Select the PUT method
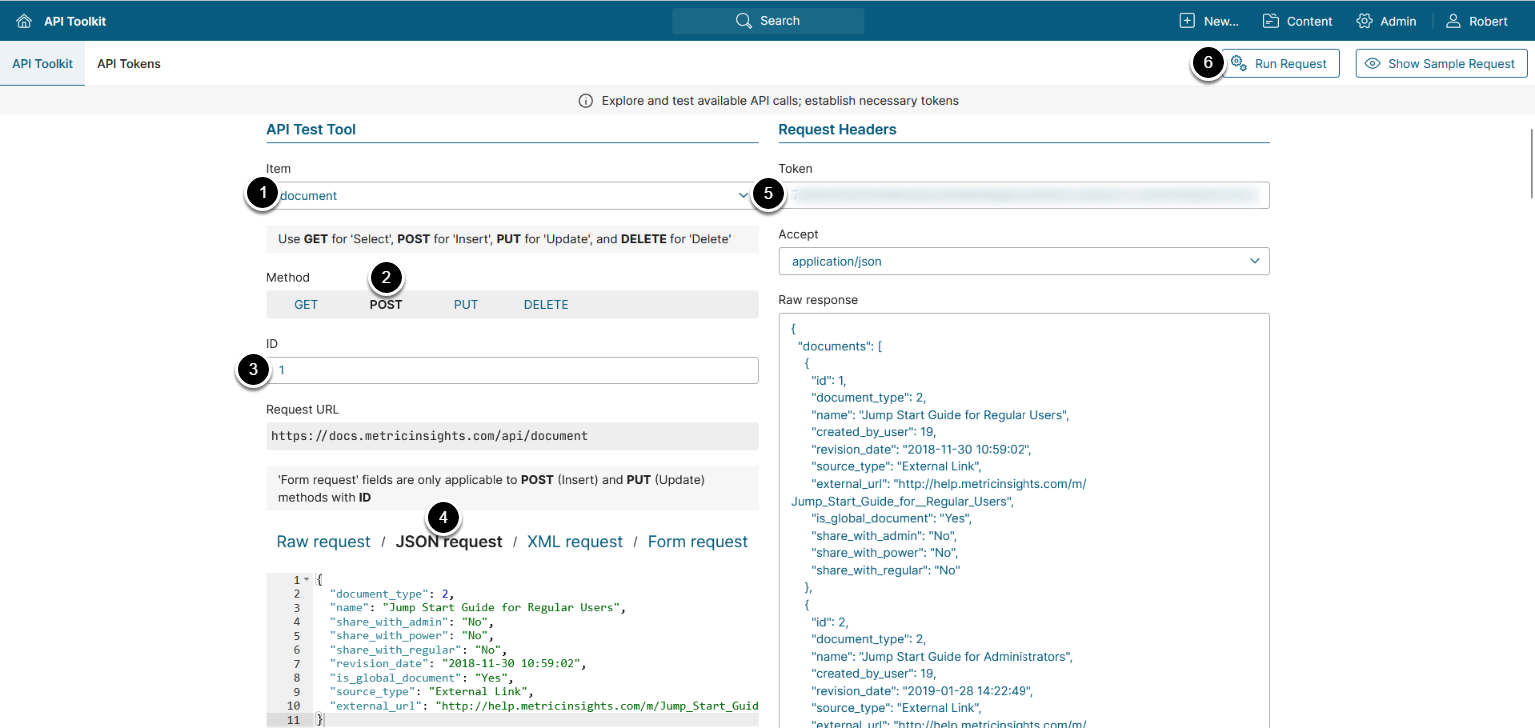 (x=466, y=305)
